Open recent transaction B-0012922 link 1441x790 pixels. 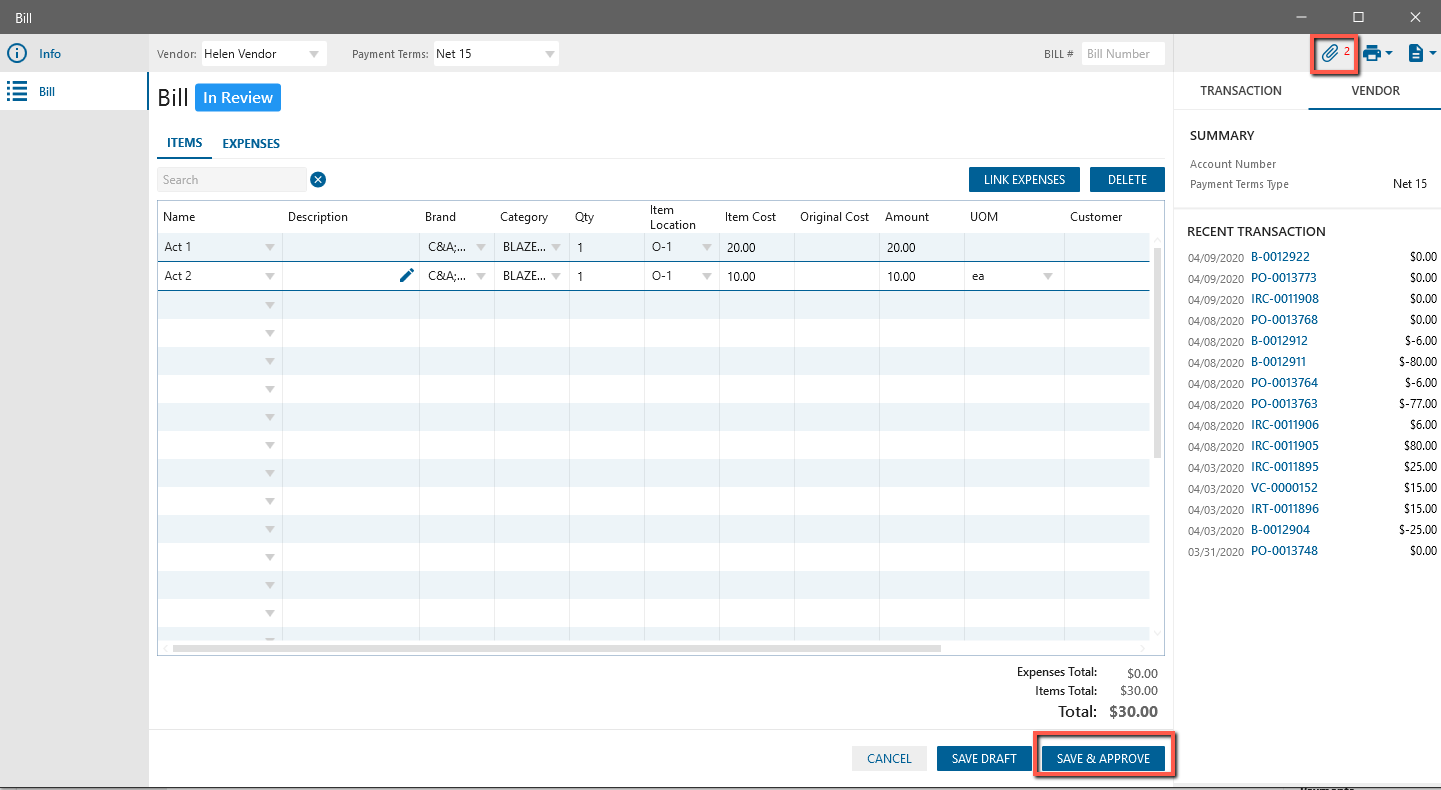pyautogui.click(x=1280, y=257)
